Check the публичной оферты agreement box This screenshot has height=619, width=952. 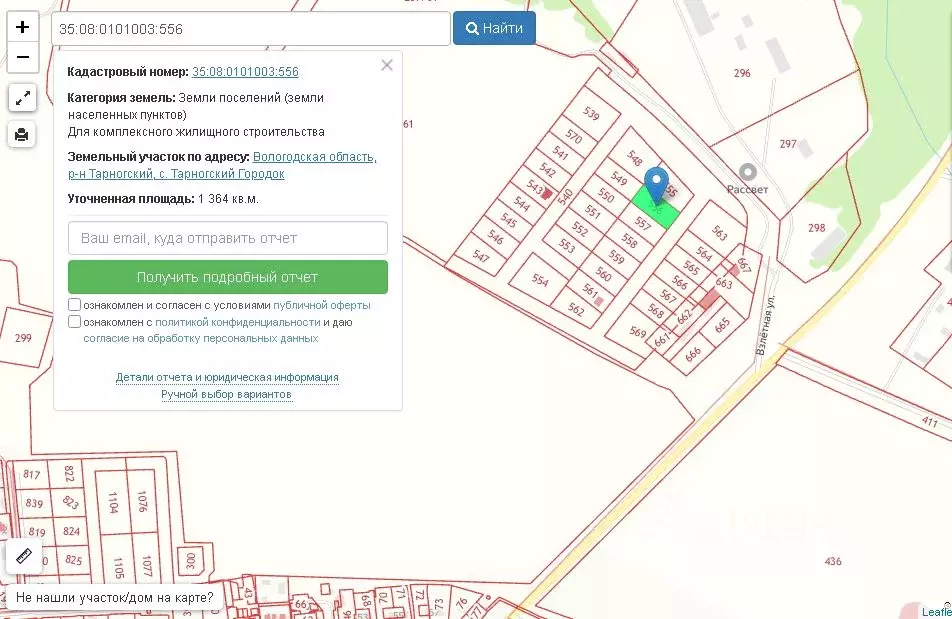pos(75,305)
